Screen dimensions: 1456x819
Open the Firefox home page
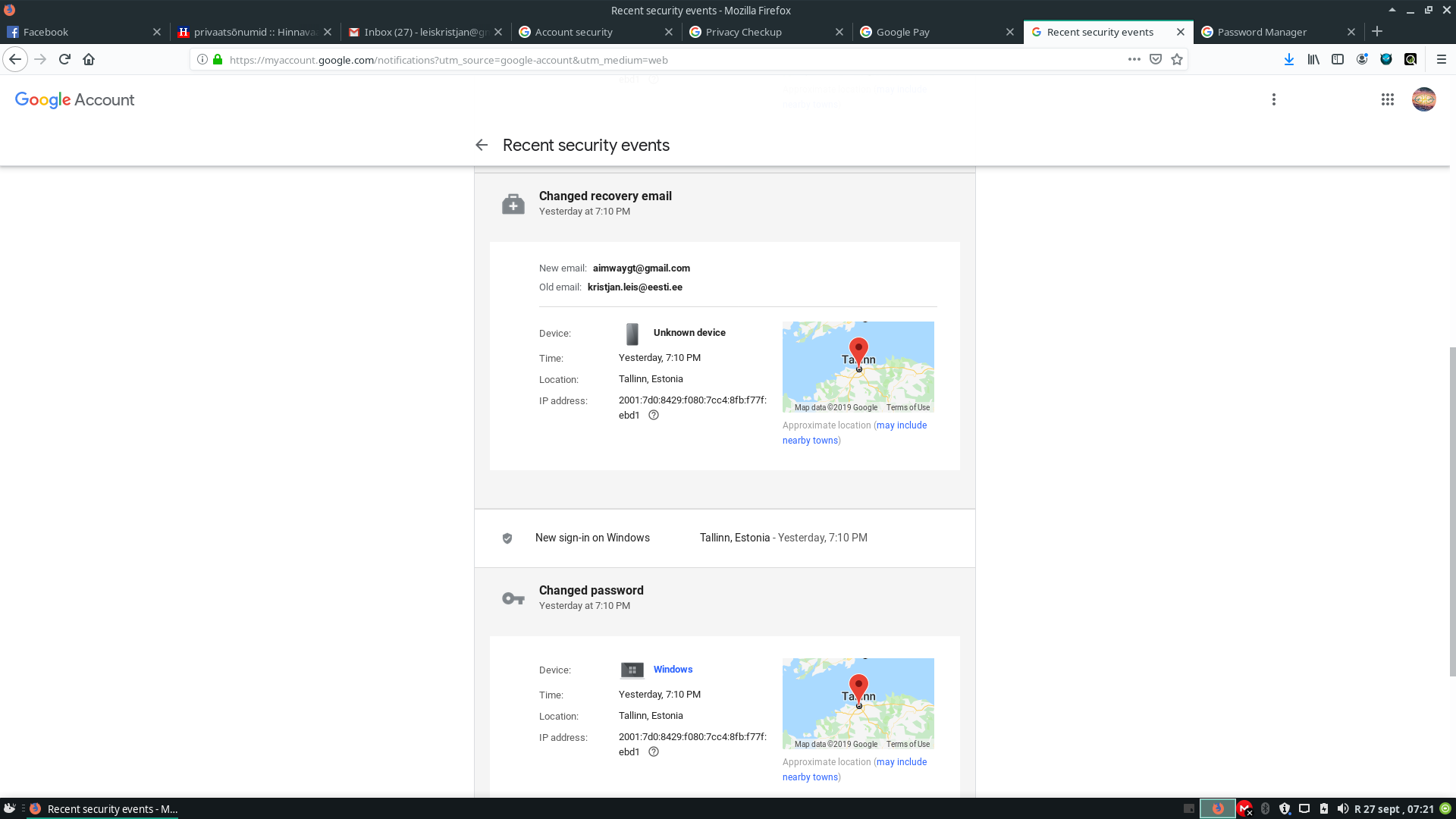pos(89,59)
